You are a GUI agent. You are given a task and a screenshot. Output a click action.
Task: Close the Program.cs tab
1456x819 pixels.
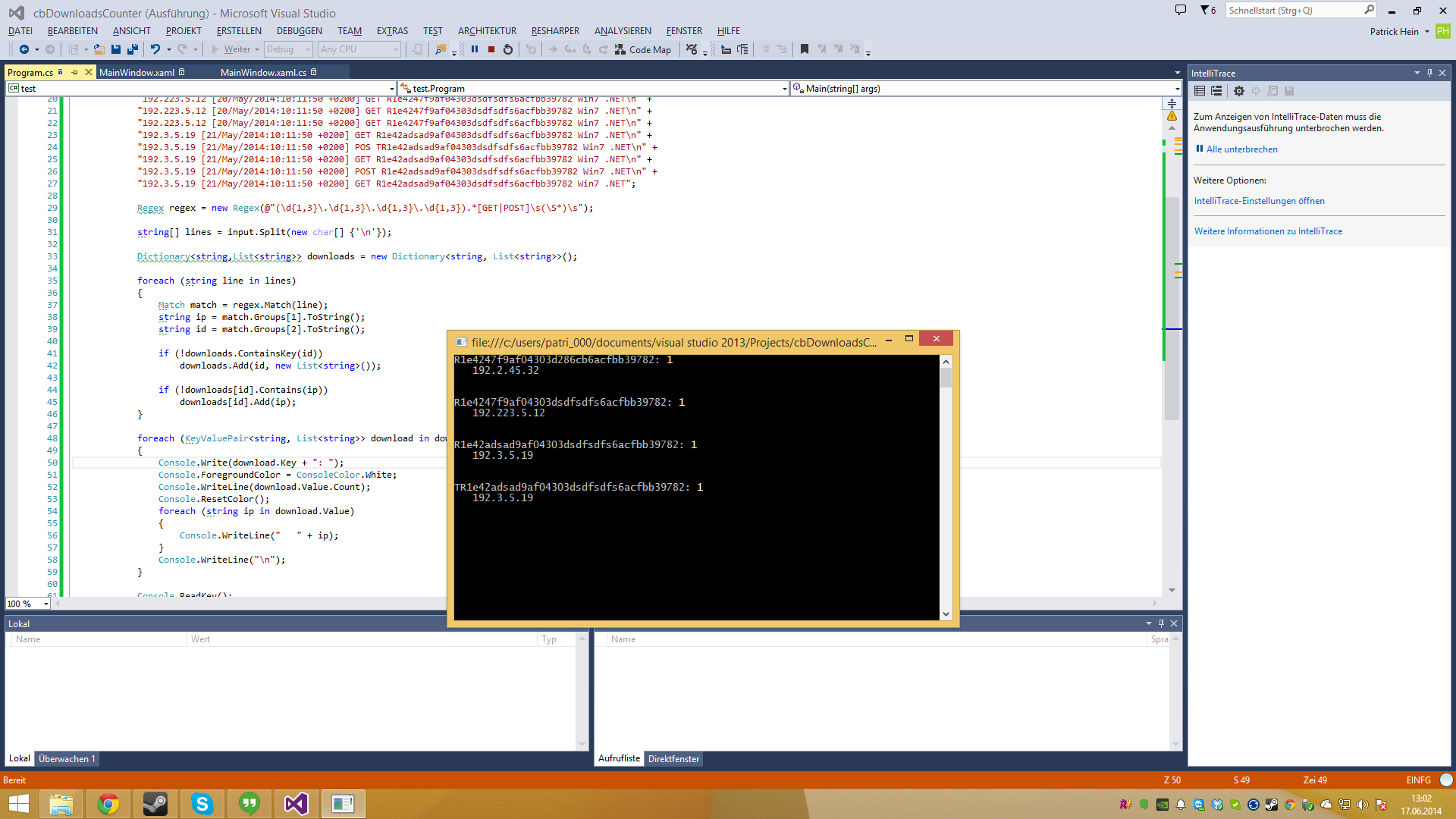(x=88, y=73)
